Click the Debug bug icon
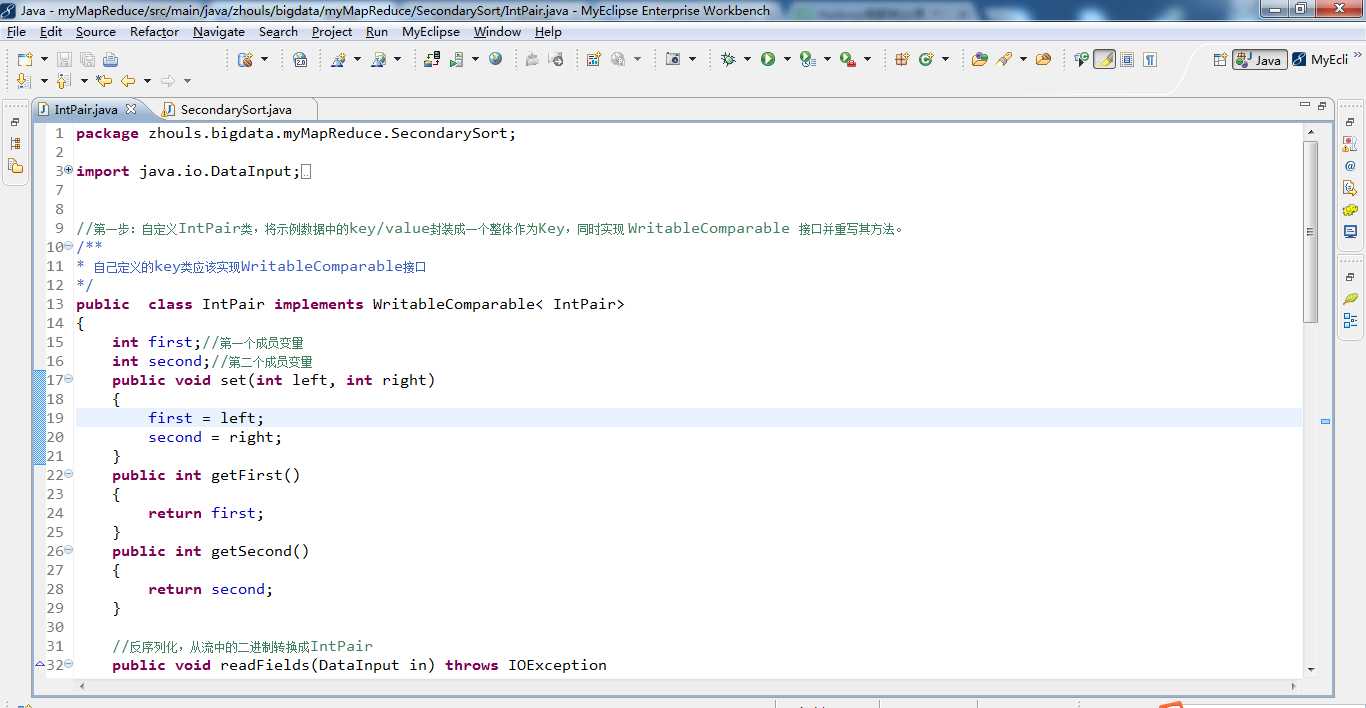This screenshot has width=1366, height=708. [x=728, y=59]
